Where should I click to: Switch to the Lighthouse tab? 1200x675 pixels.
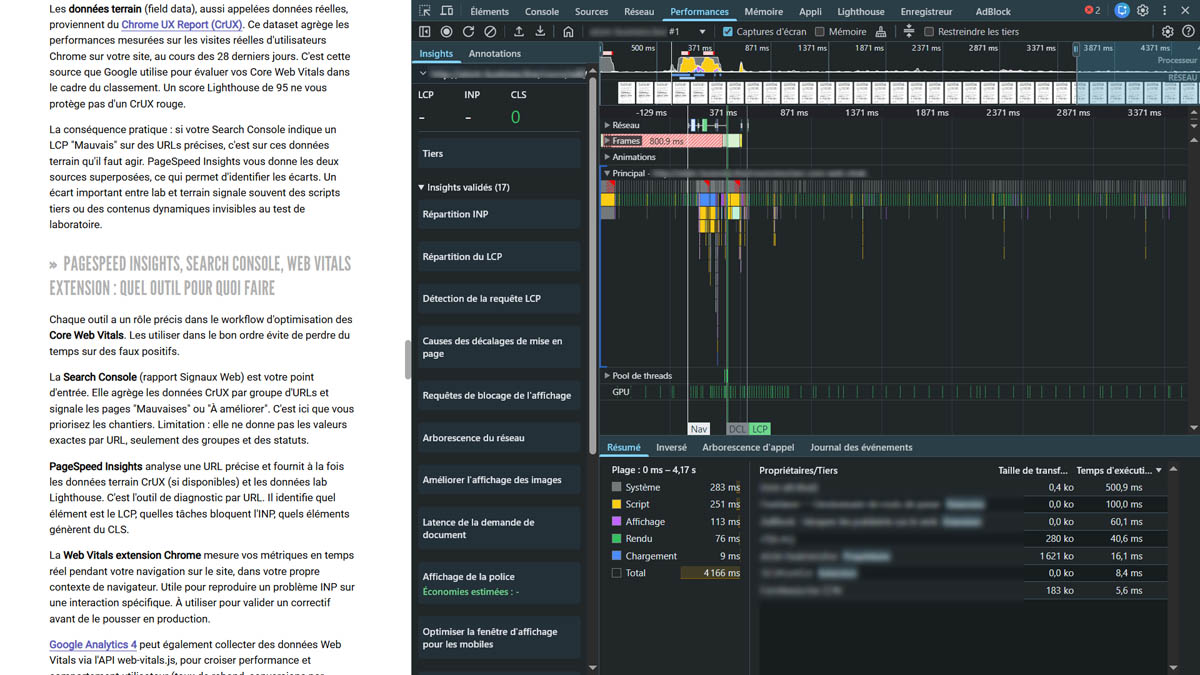pos(860,12)
